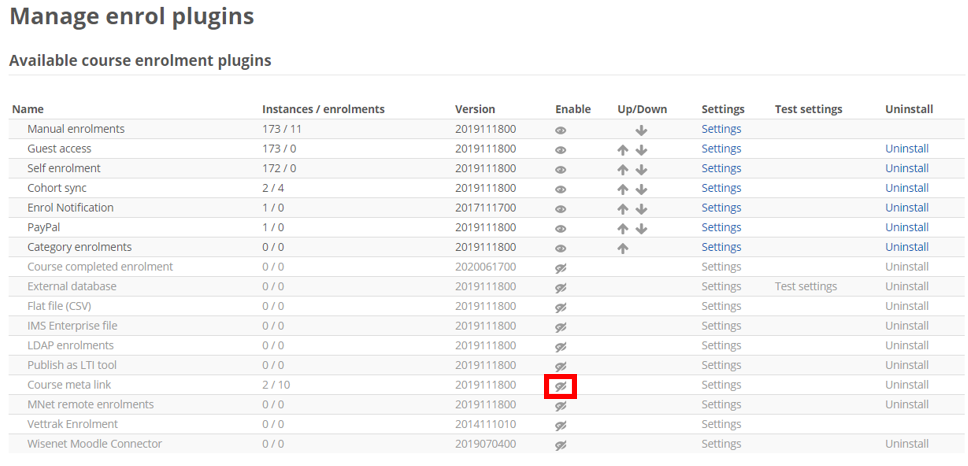Enable Course completed enrolment crossed-eye icon
This screenshot has height=466, width=968.
[x=561, y=268]
